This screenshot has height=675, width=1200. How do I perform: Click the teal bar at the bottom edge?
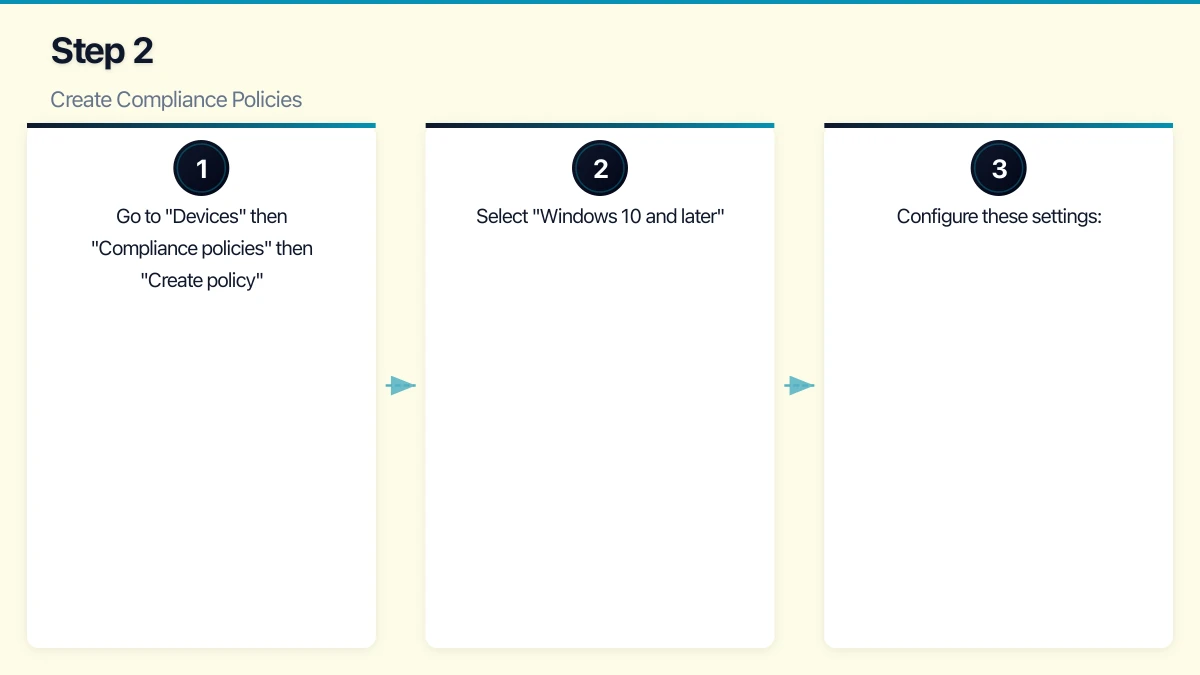(600, 670)
